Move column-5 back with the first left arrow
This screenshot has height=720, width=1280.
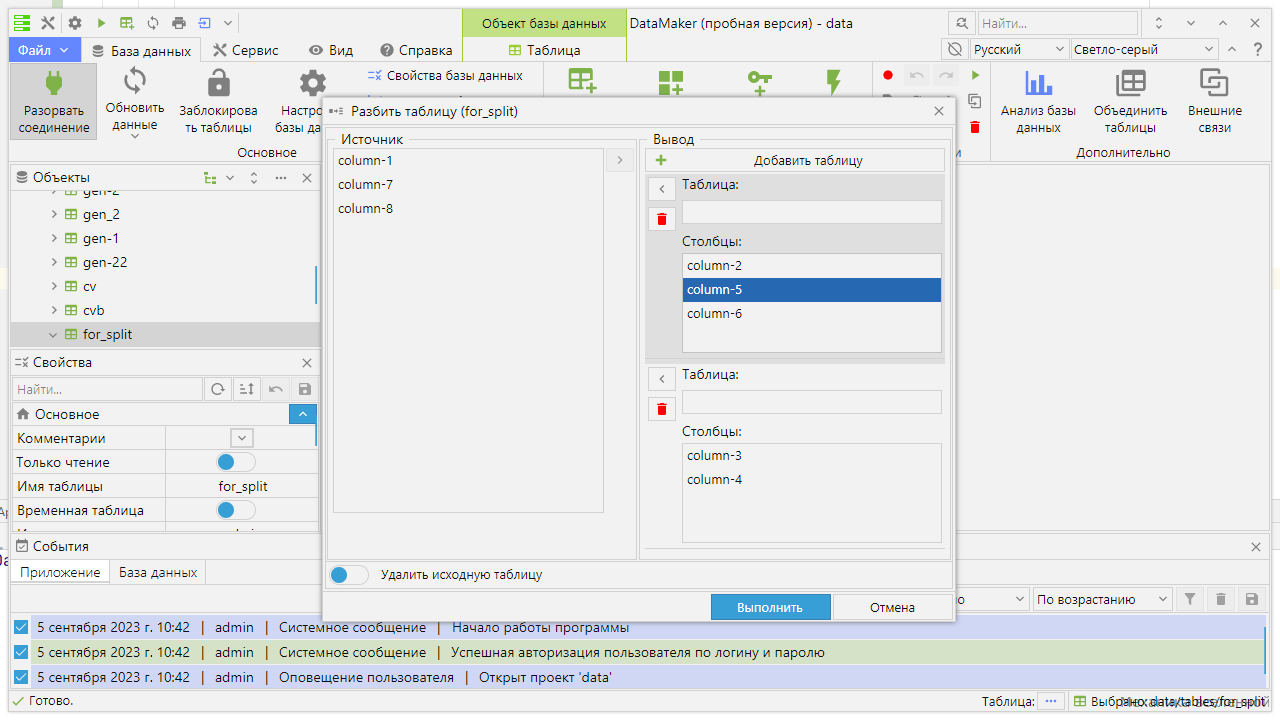coord(662,189)
